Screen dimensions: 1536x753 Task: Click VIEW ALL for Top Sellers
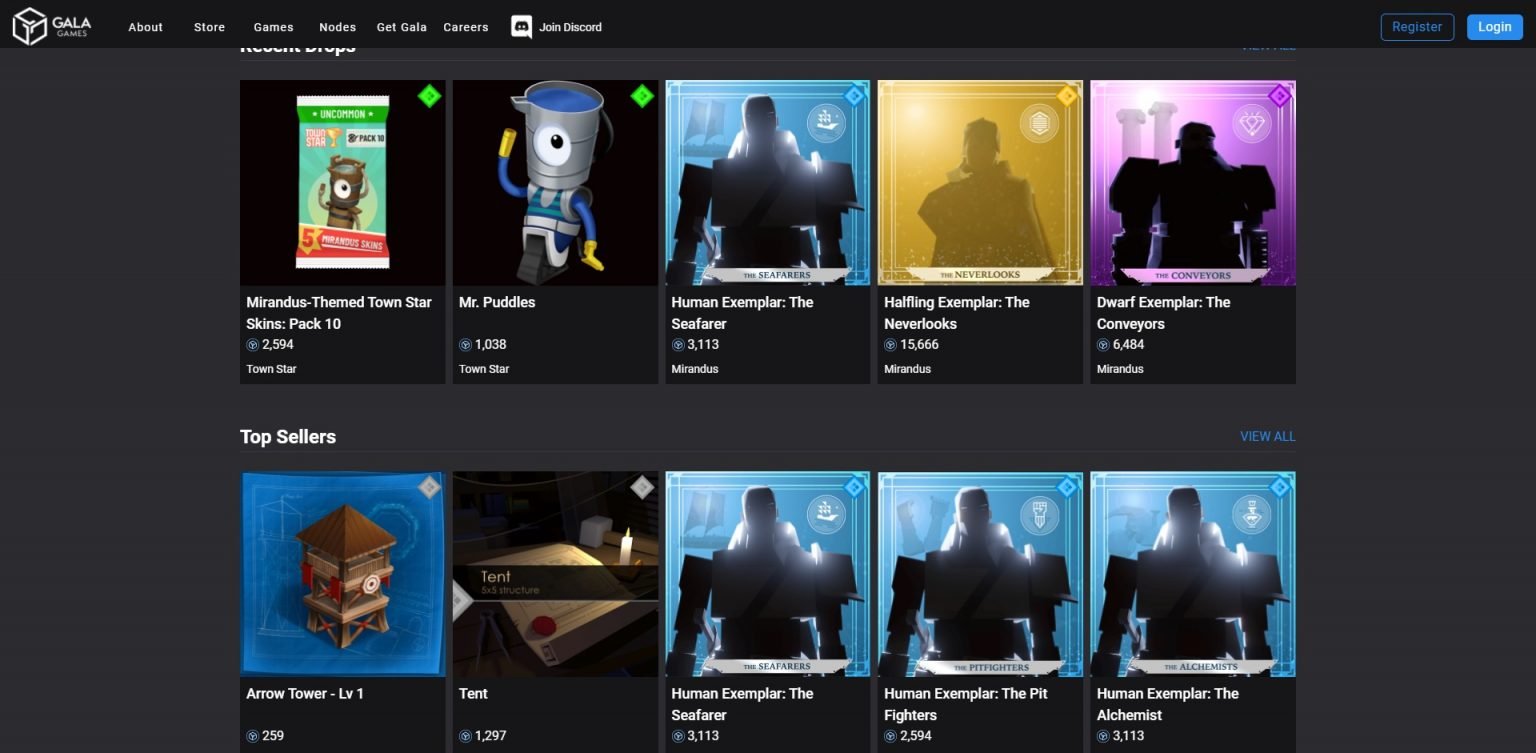point(1267,436)
